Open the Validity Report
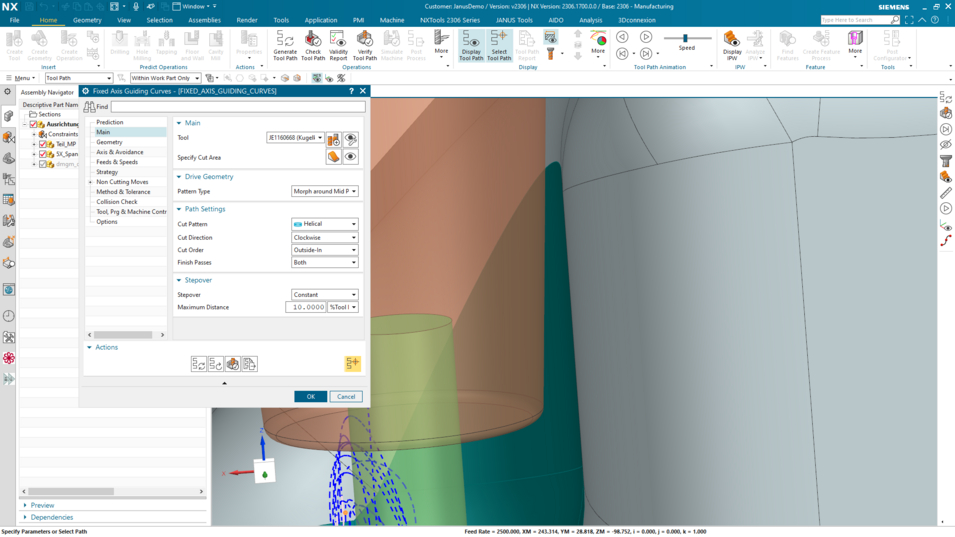 coord(338,46)
